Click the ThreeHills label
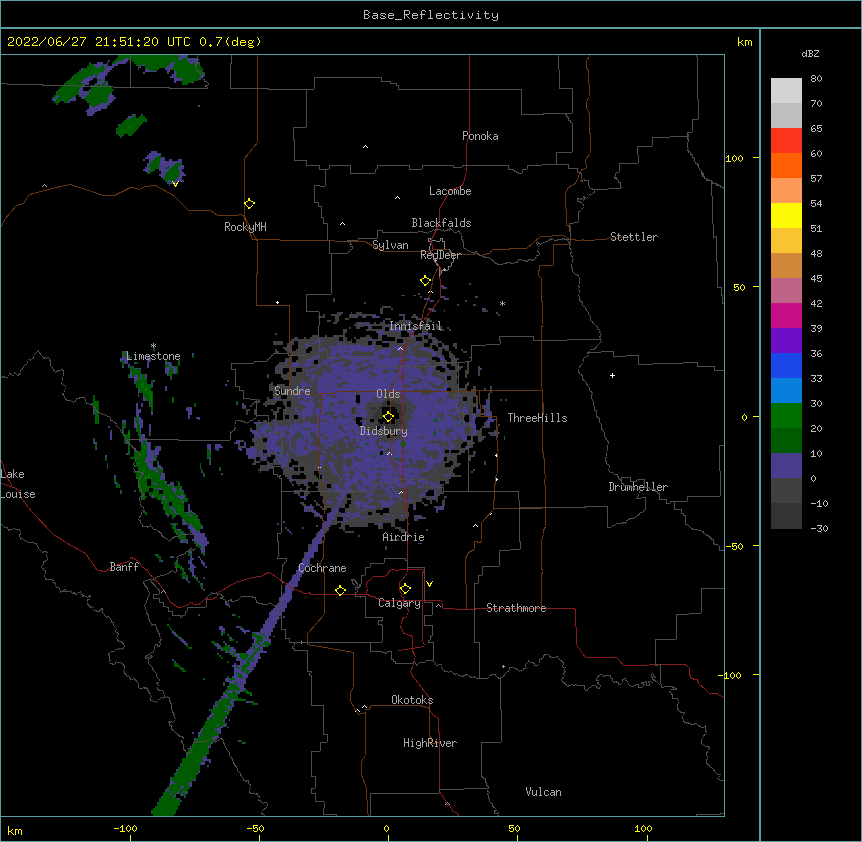This screenshot has height=842, width=862. pyautogui.click(x=537, y=418)
